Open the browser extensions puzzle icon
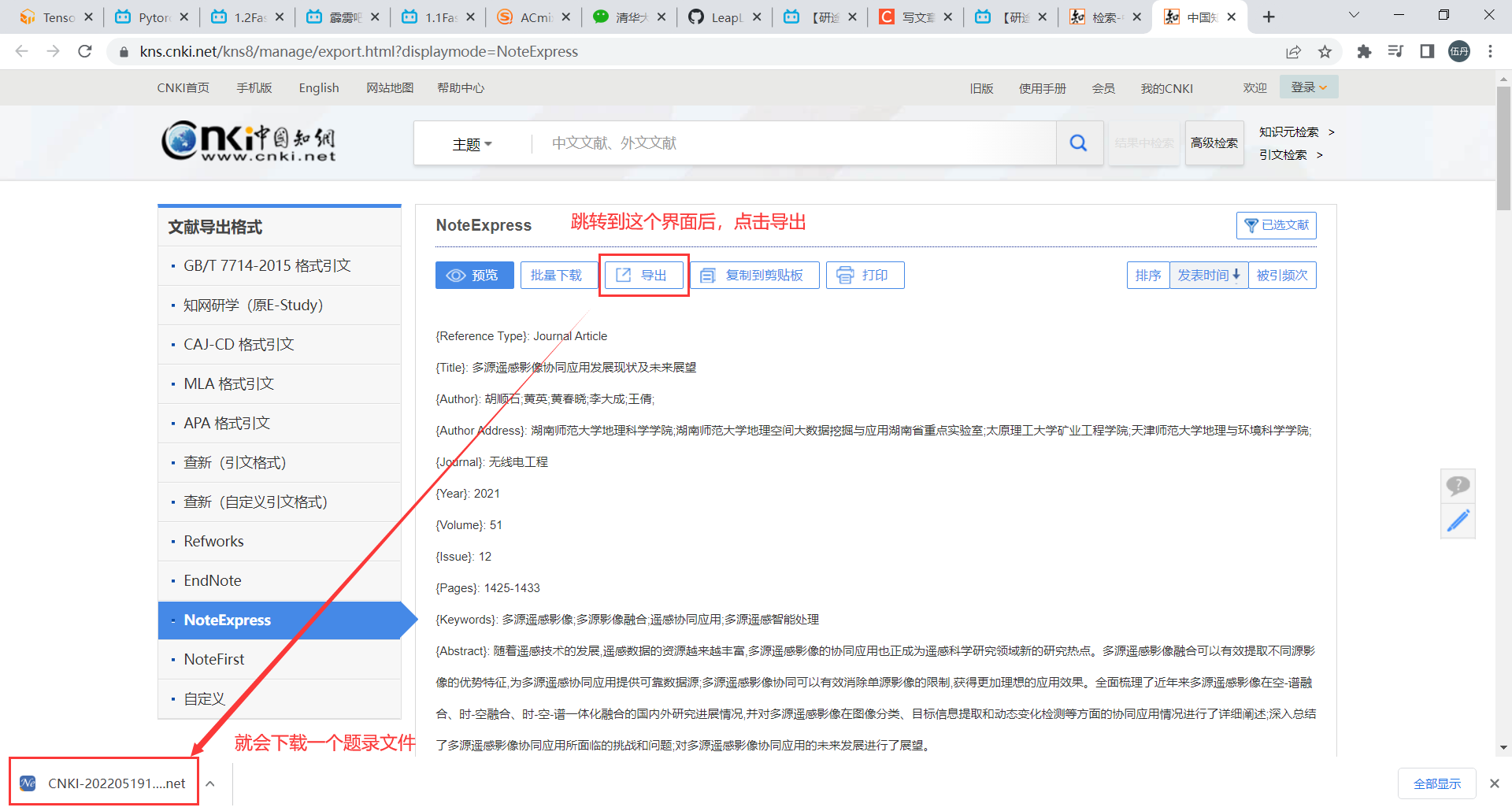 (x=1364, y=51)
